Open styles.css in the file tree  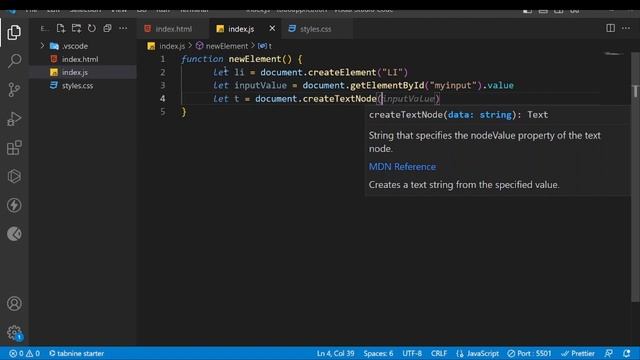click(x=78, y=86)
